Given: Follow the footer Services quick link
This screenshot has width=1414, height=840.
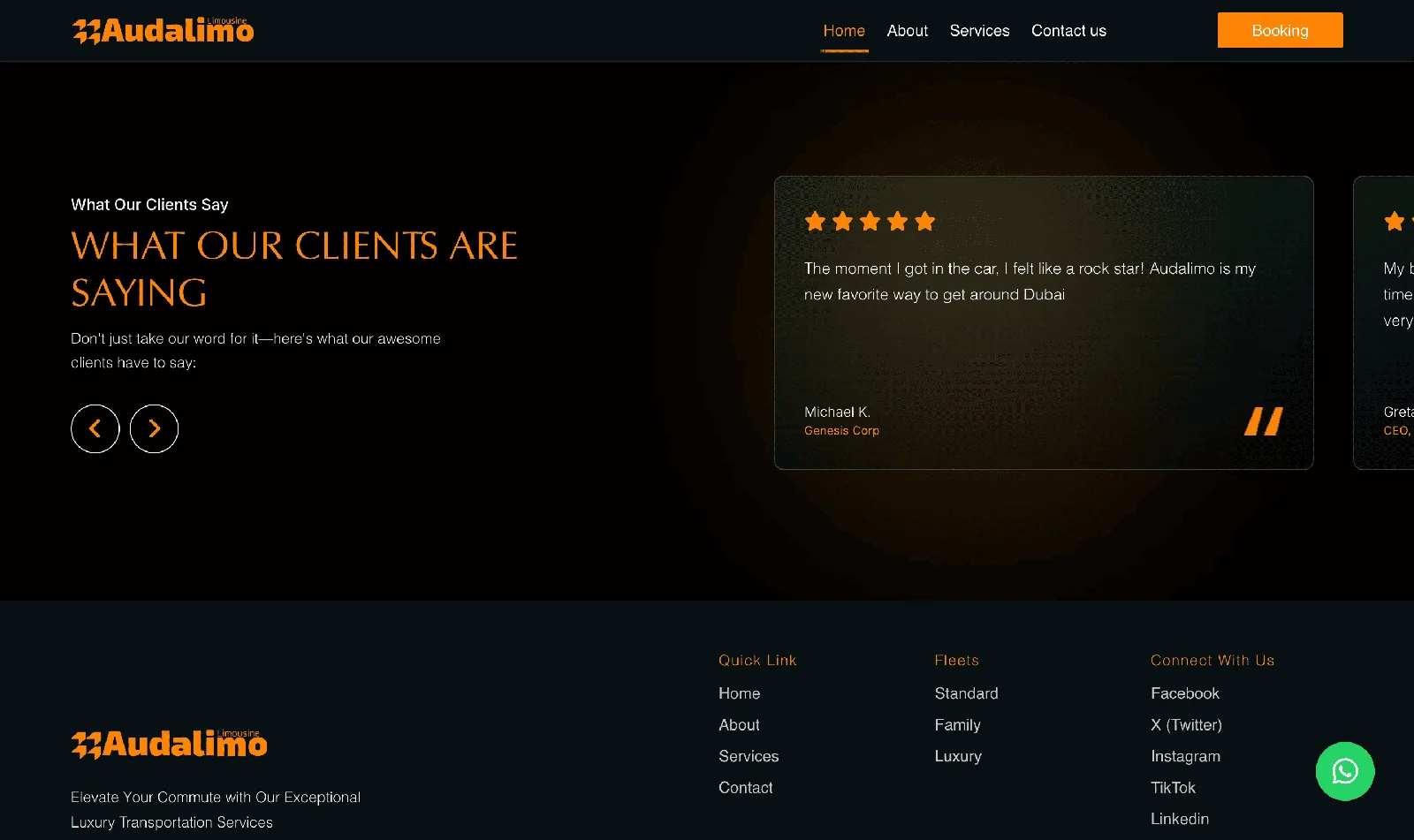Looking at the screenshot, I should coord(749,756).
